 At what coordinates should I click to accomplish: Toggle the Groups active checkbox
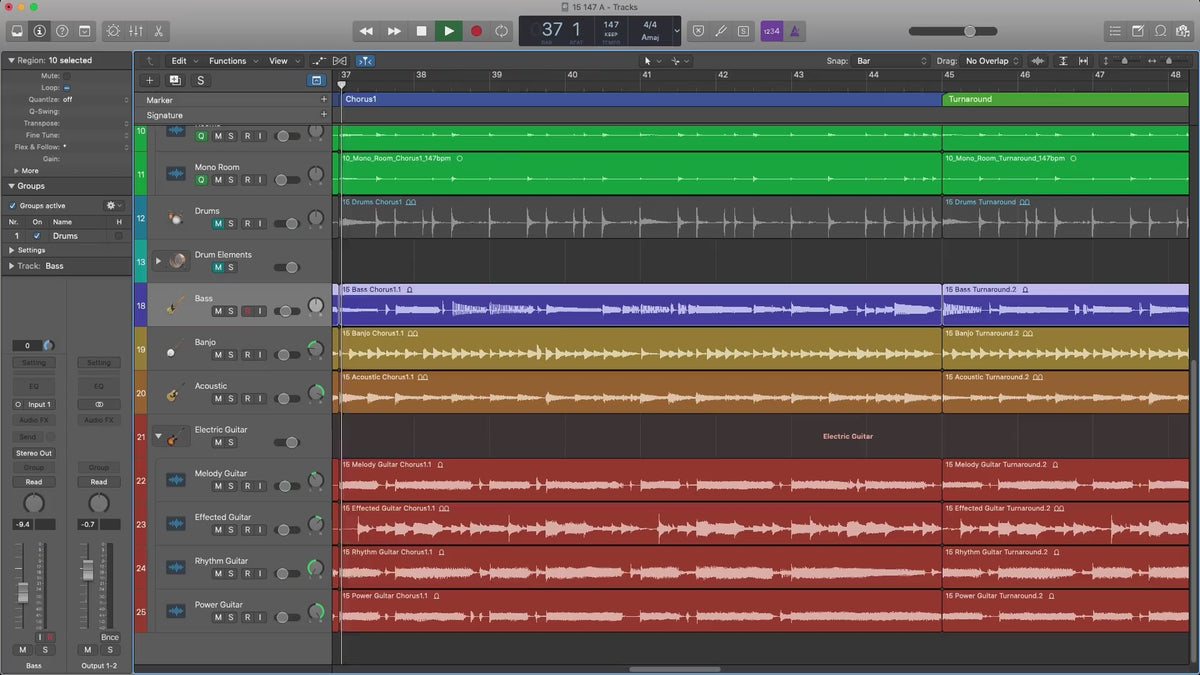[12, 206]
